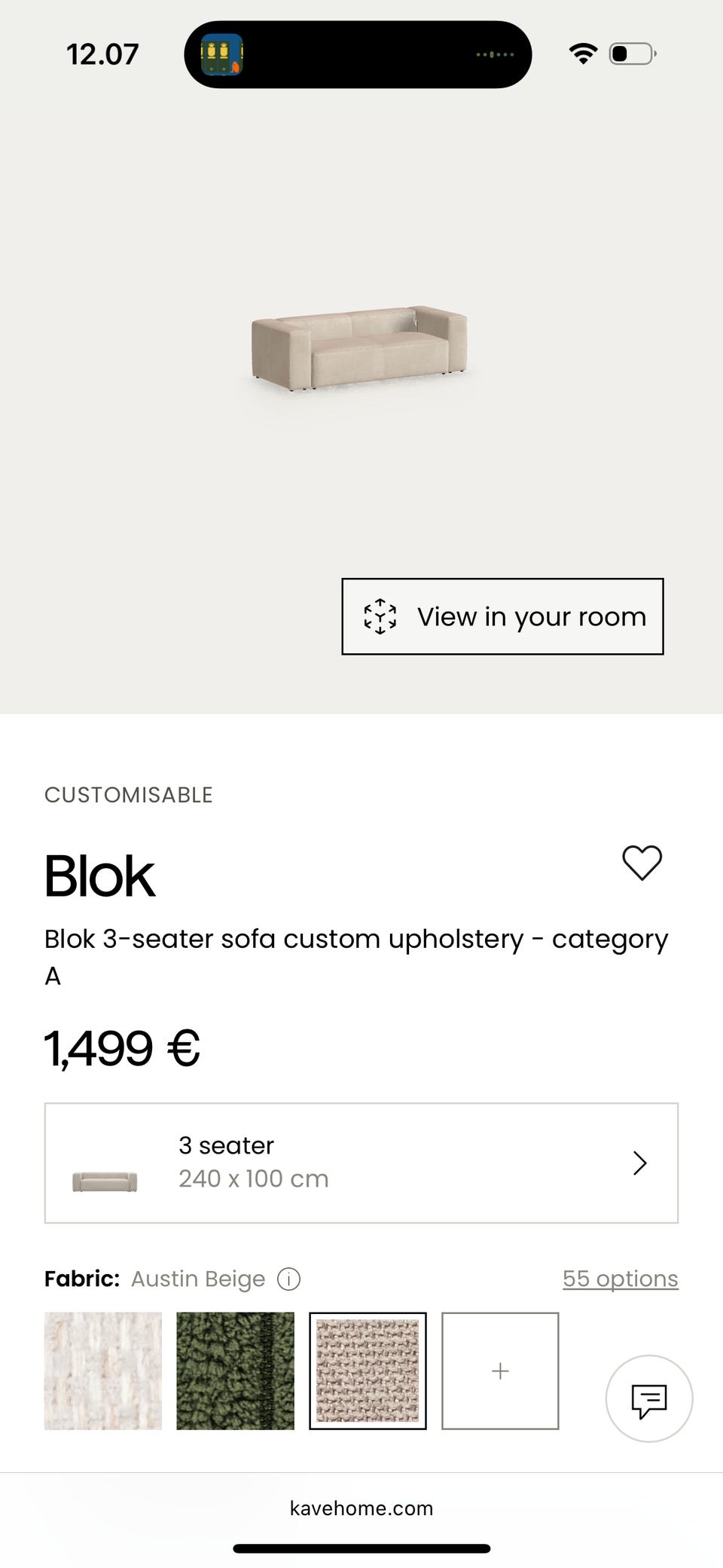The width and height of the screenshot is (723, 1568).
Task: Open the chat support bubble
Action: point(649,1400)
